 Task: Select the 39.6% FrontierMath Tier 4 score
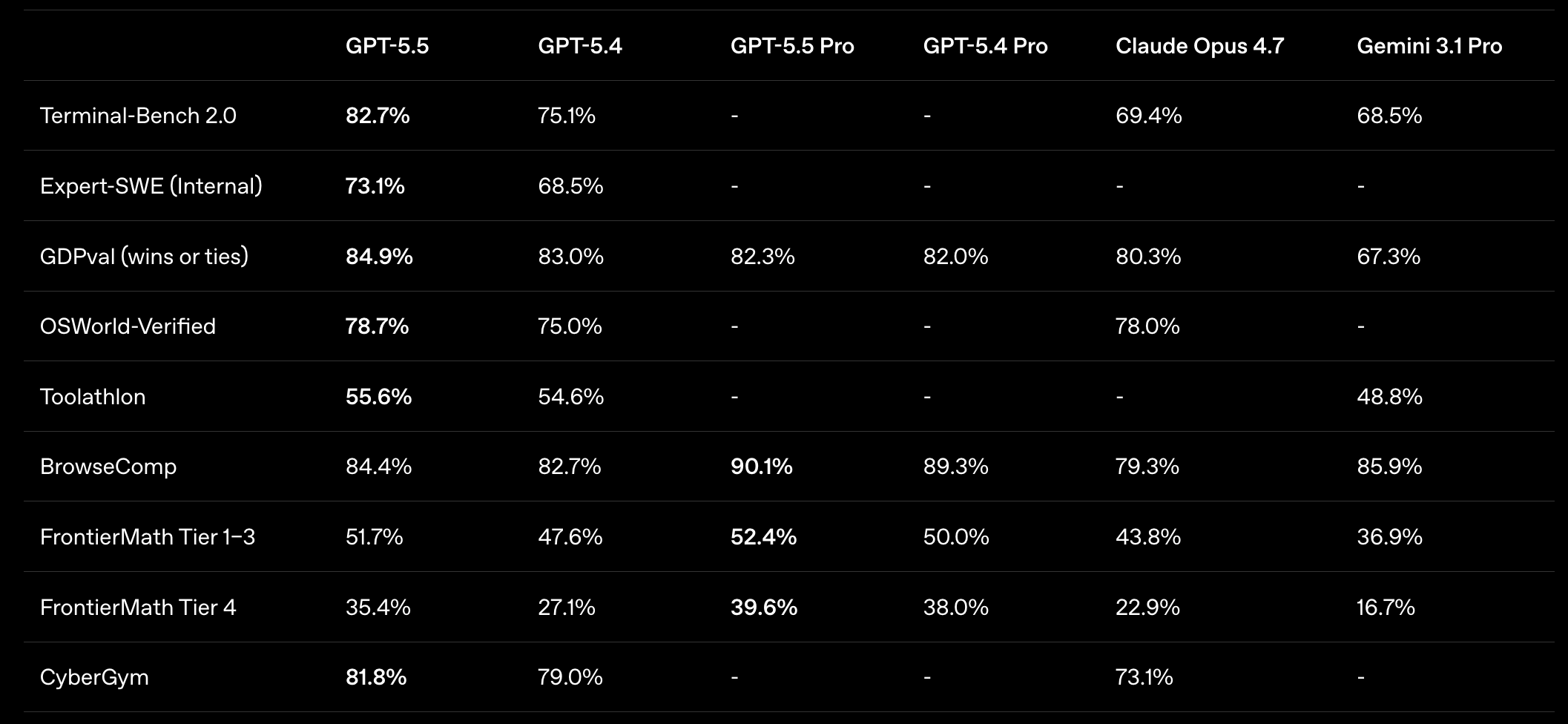click(x=764, y=608)
